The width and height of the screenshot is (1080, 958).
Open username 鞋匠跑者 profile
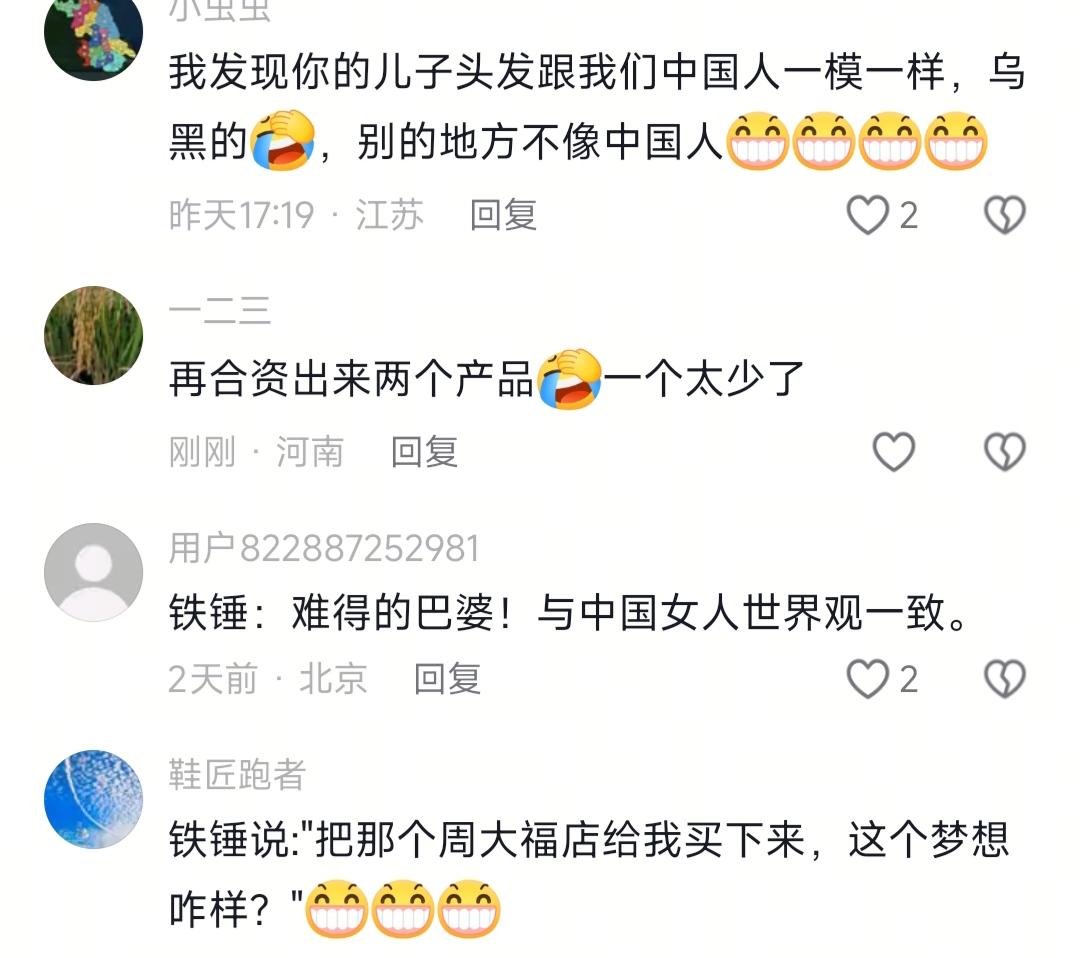[x=237, y=775]
